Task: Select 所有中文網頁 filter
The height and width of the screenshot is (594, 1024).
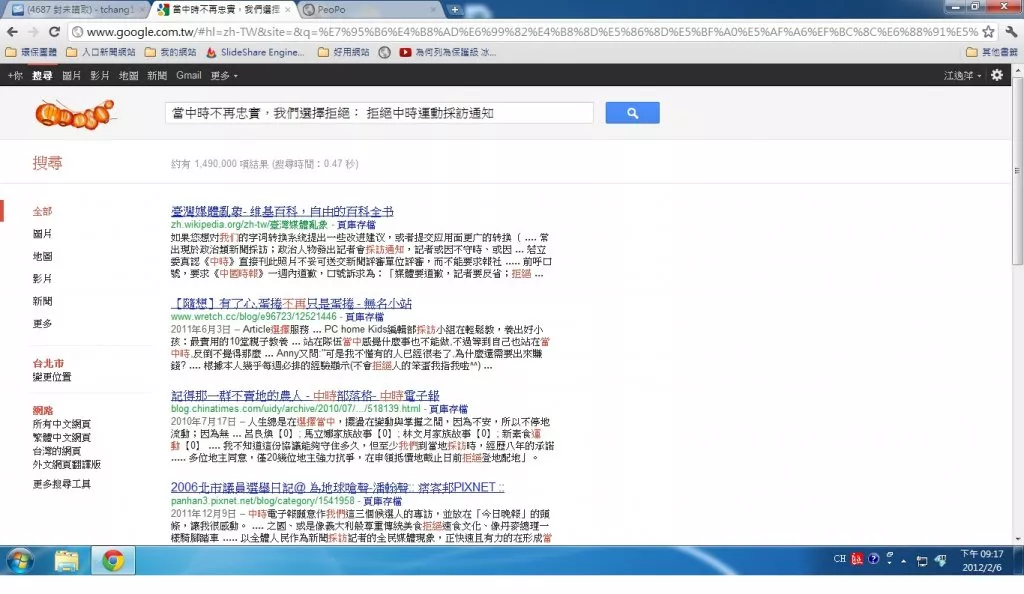Action: 62,424
